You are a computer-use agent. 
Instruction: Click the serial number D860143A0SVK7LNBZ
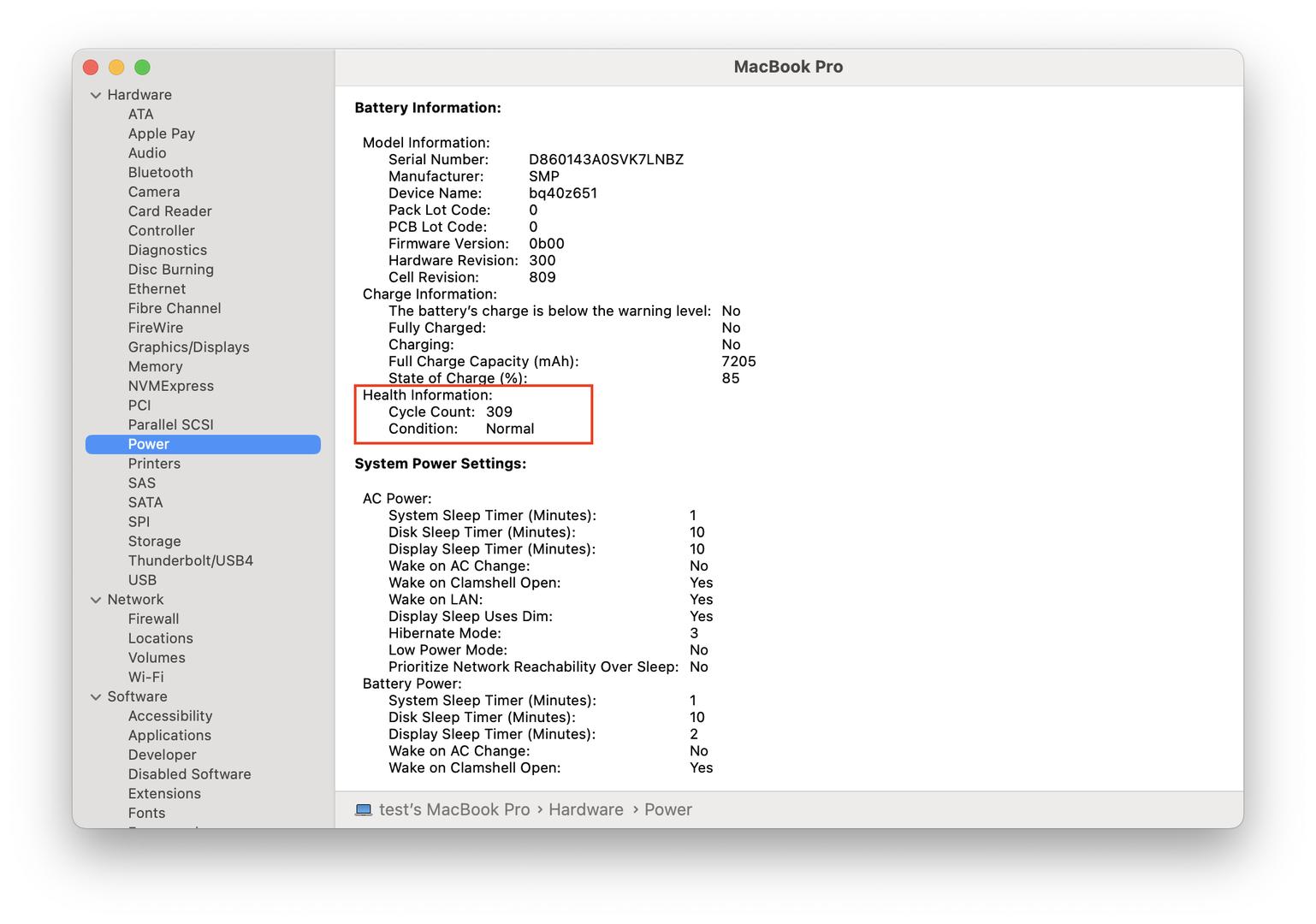click(606, 159)
